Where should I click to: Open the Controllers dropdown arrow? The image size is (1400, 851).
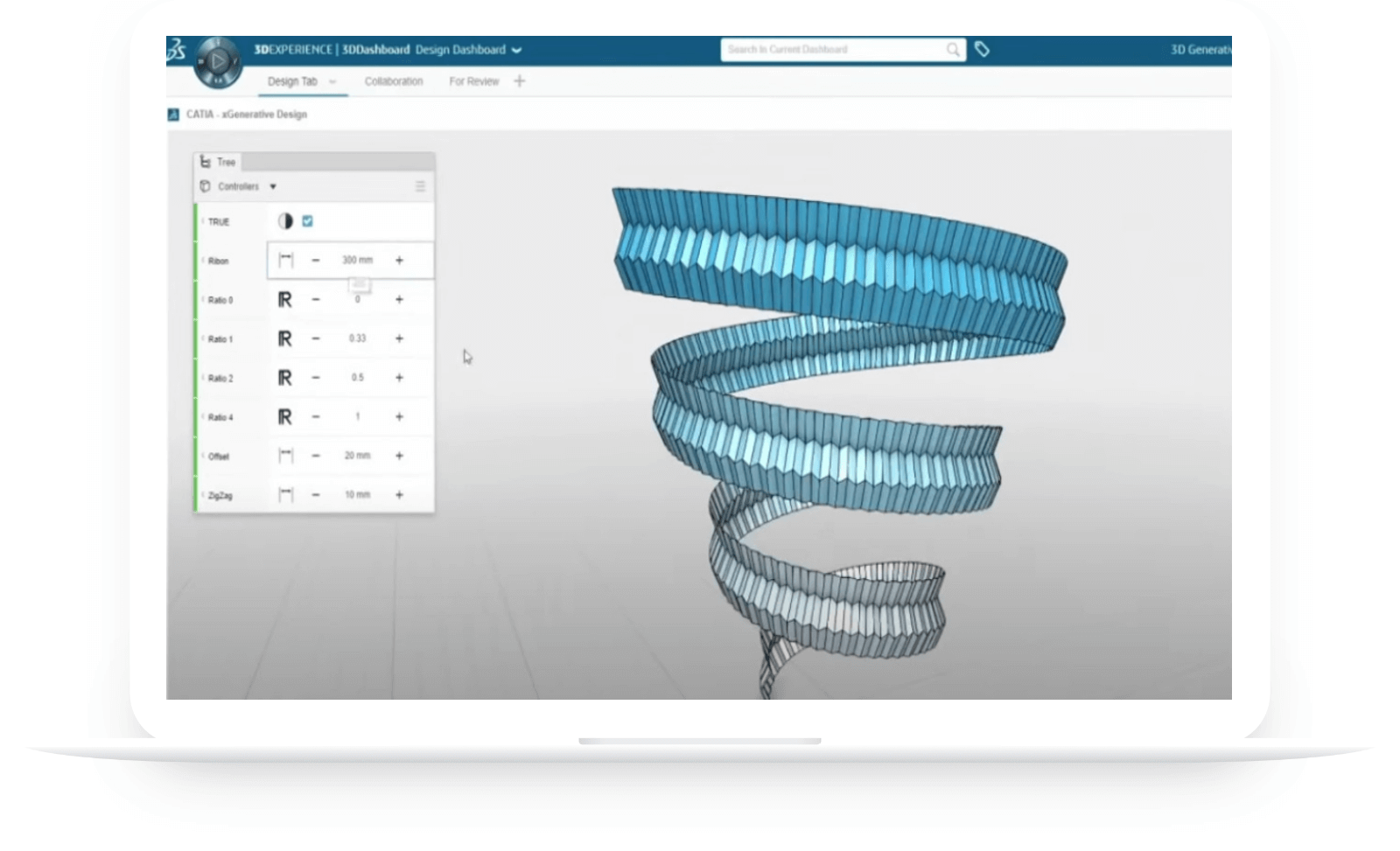click(273, 186)
